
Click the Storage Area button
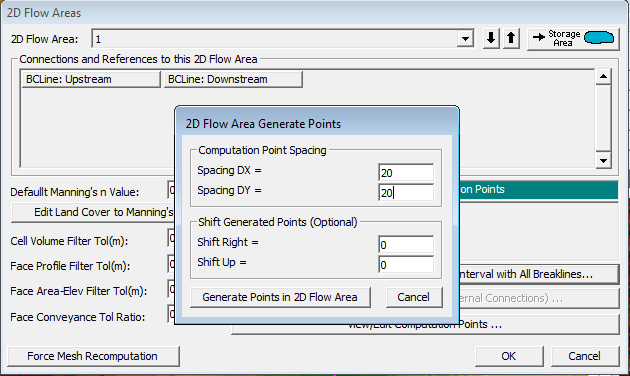tap(573, 39)
